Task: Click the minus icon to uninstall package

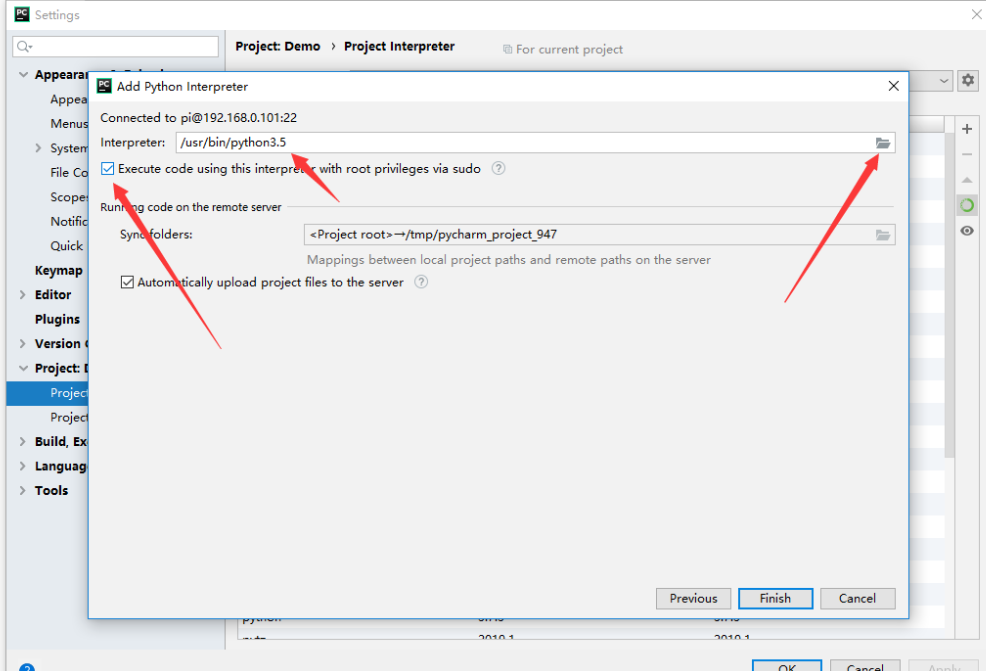Action: [967, 154]
